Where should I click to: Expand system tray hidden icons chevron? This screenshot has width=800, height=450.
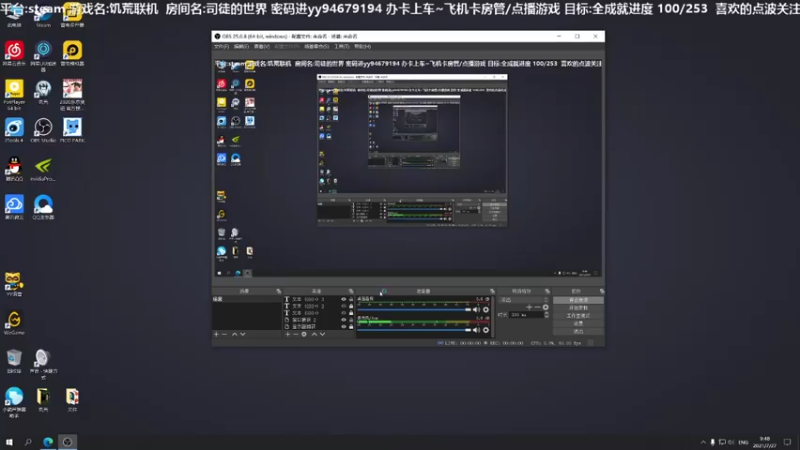pos(703,442)
